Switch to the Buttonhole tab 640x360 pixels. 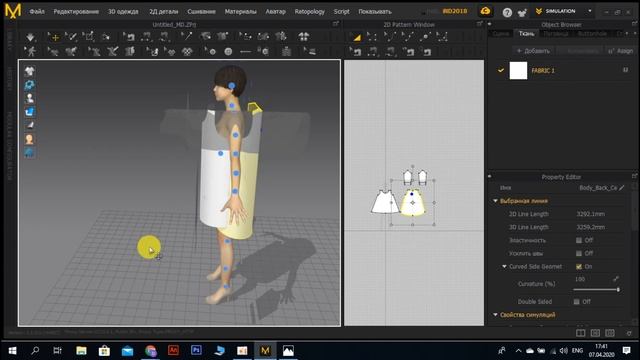coord(592,34)
